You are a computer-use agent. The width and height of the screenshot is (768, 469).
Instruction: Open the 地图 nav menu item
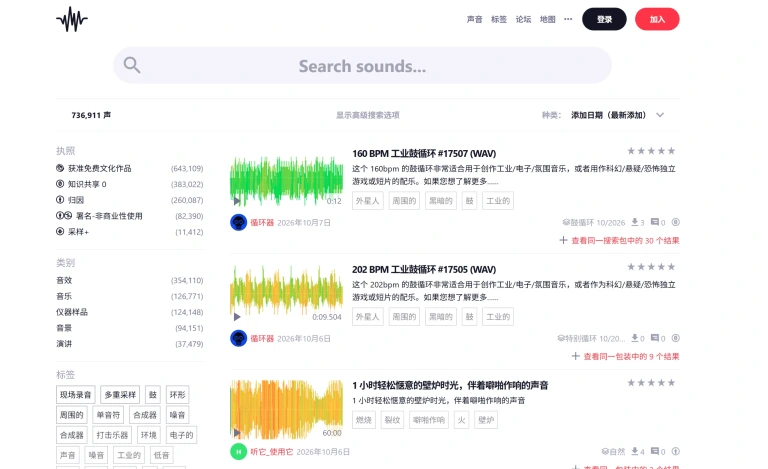pos(548,19)
